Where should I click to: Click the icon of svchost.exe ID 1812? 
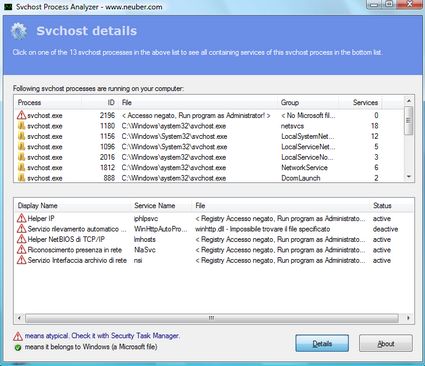point(21,167)
